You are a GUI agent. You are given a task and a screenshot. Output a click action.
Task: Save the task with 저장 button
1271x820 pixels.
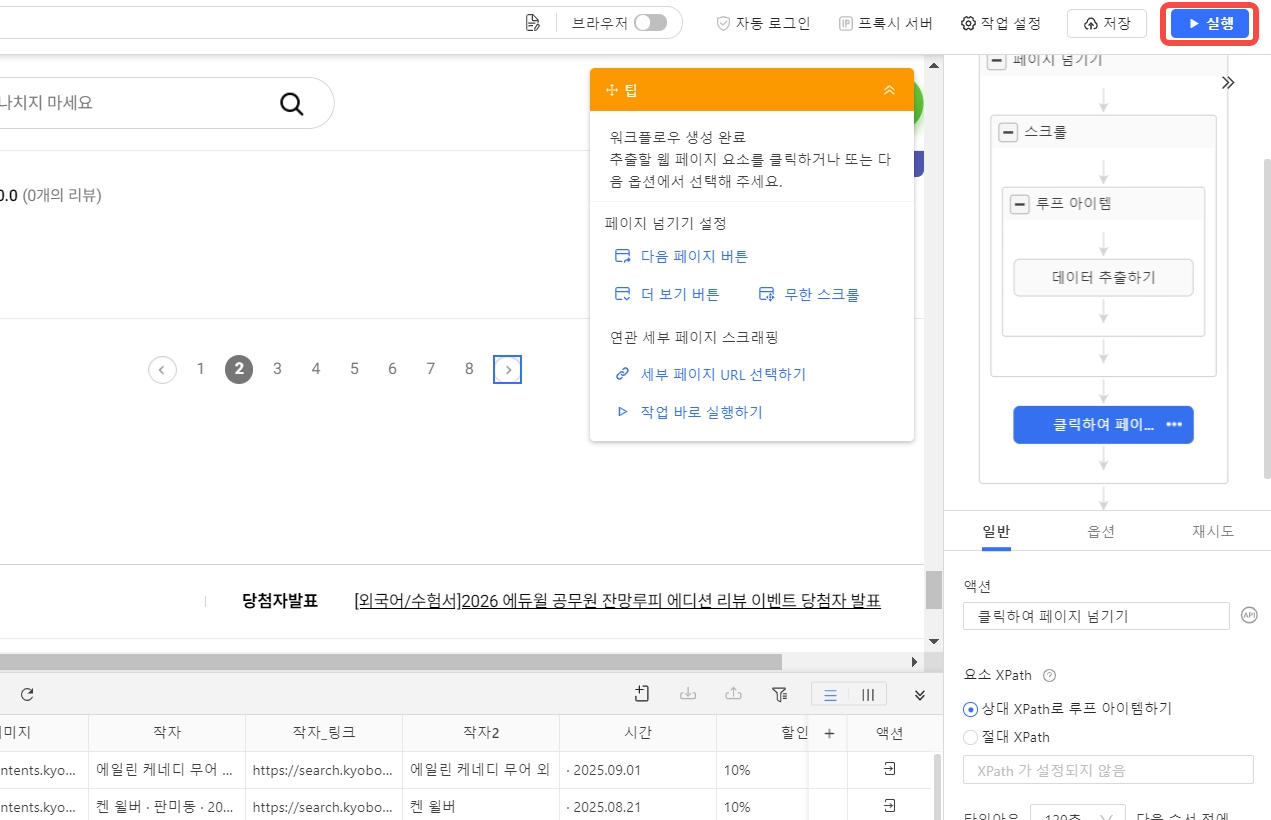click(x=1106, y=24)
